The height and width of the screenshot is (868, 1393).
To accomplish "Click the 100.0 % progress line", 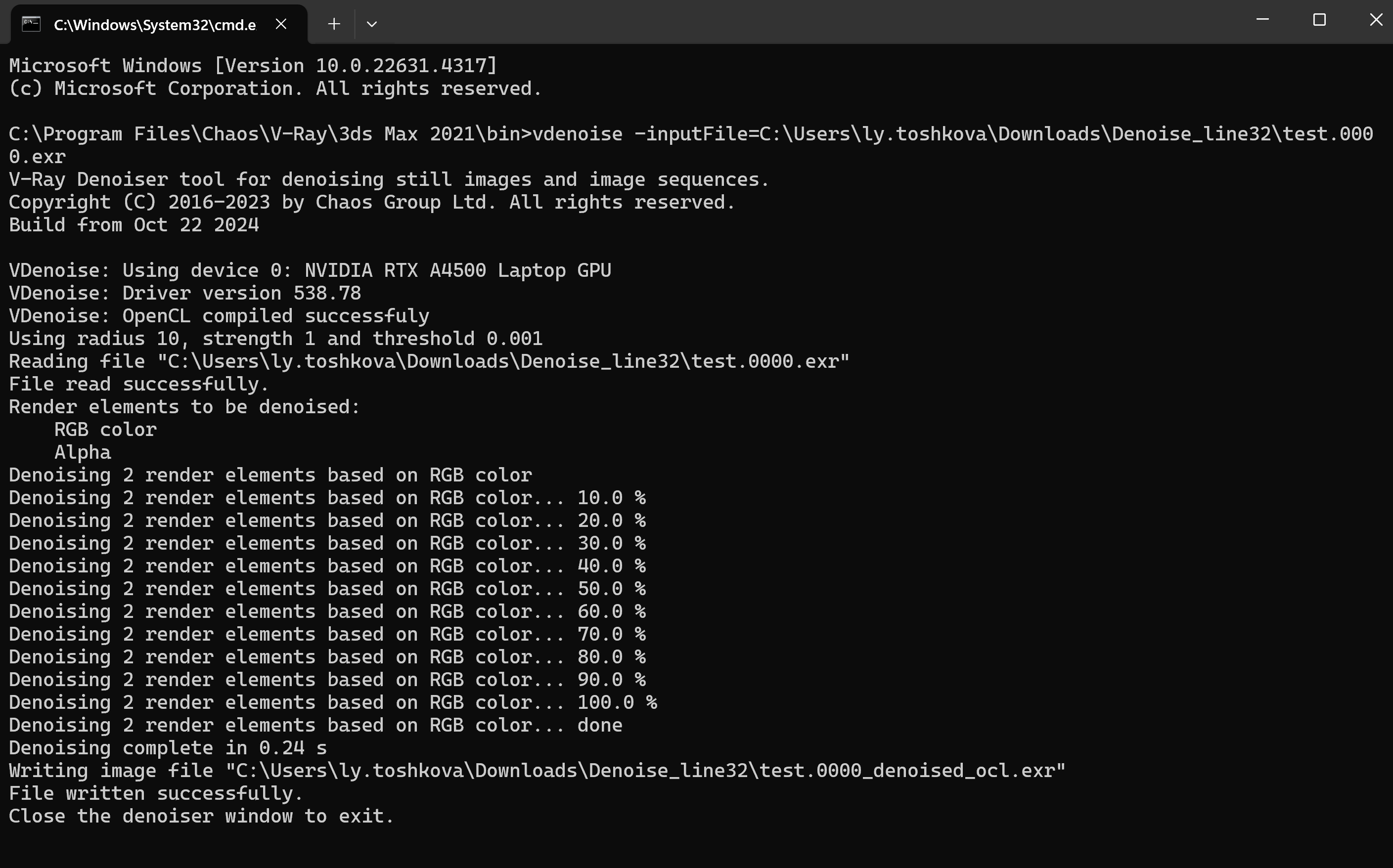I will tap(333, 702).
